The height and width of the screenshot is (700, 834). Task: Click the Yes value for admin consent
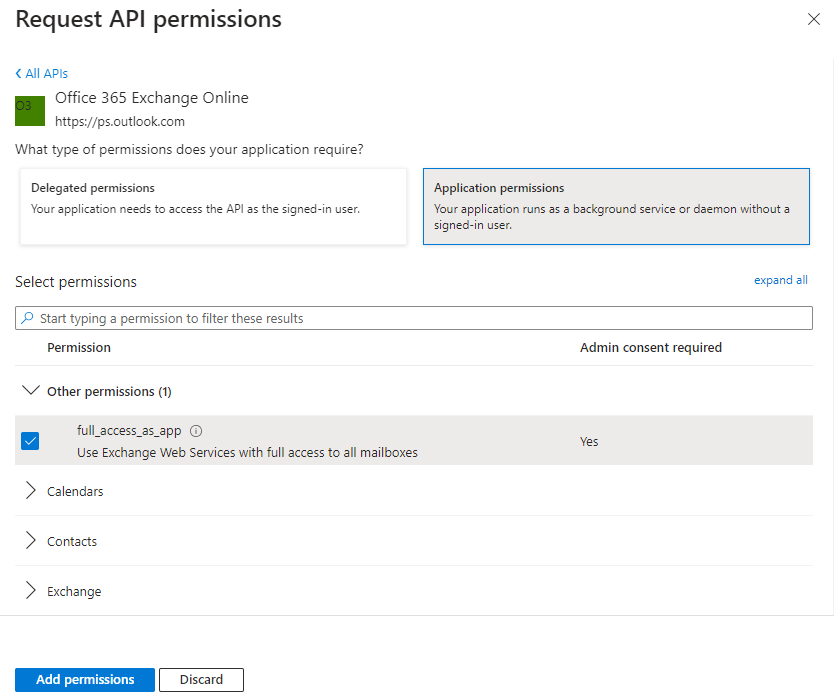click(589, 441)
